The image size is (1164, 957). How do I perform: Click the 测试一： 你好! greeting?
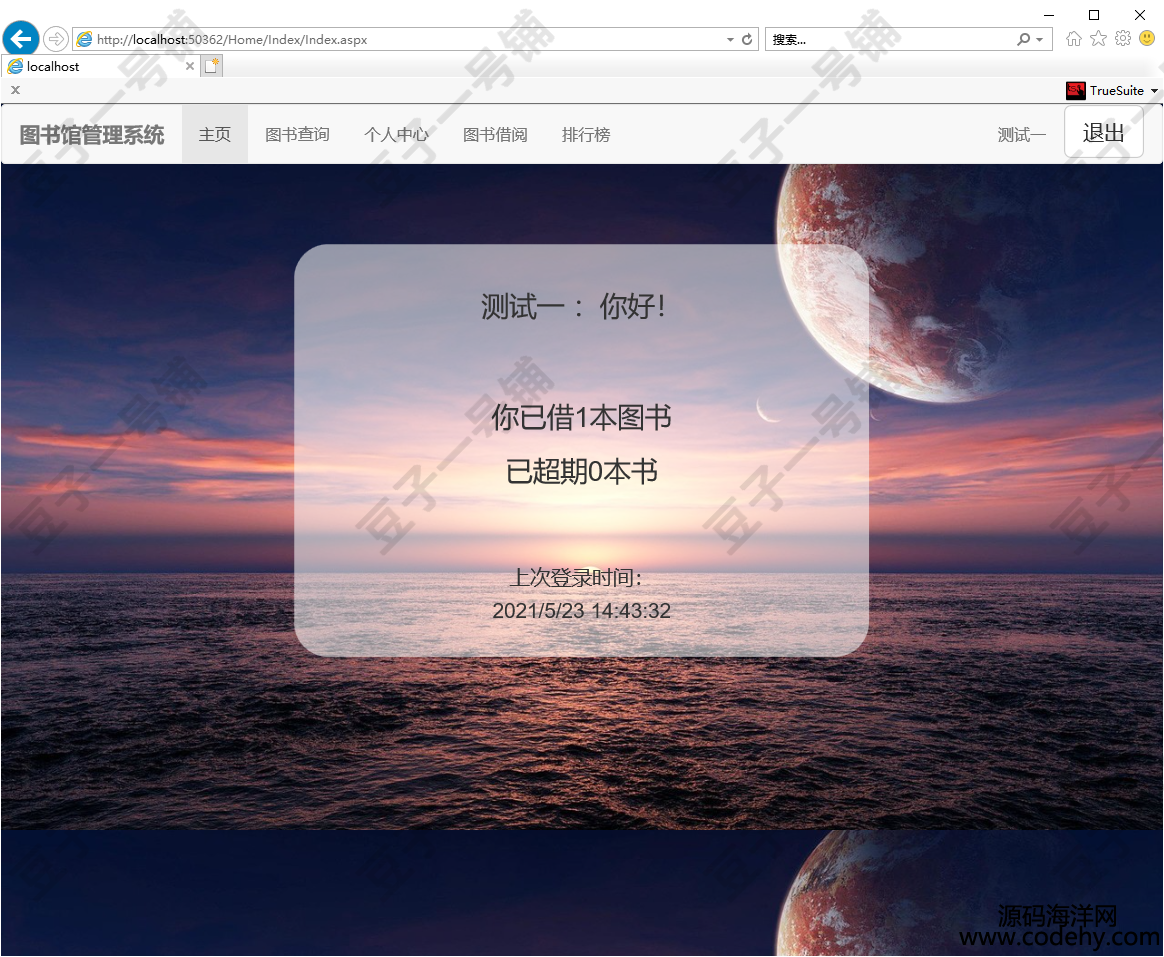573,306
